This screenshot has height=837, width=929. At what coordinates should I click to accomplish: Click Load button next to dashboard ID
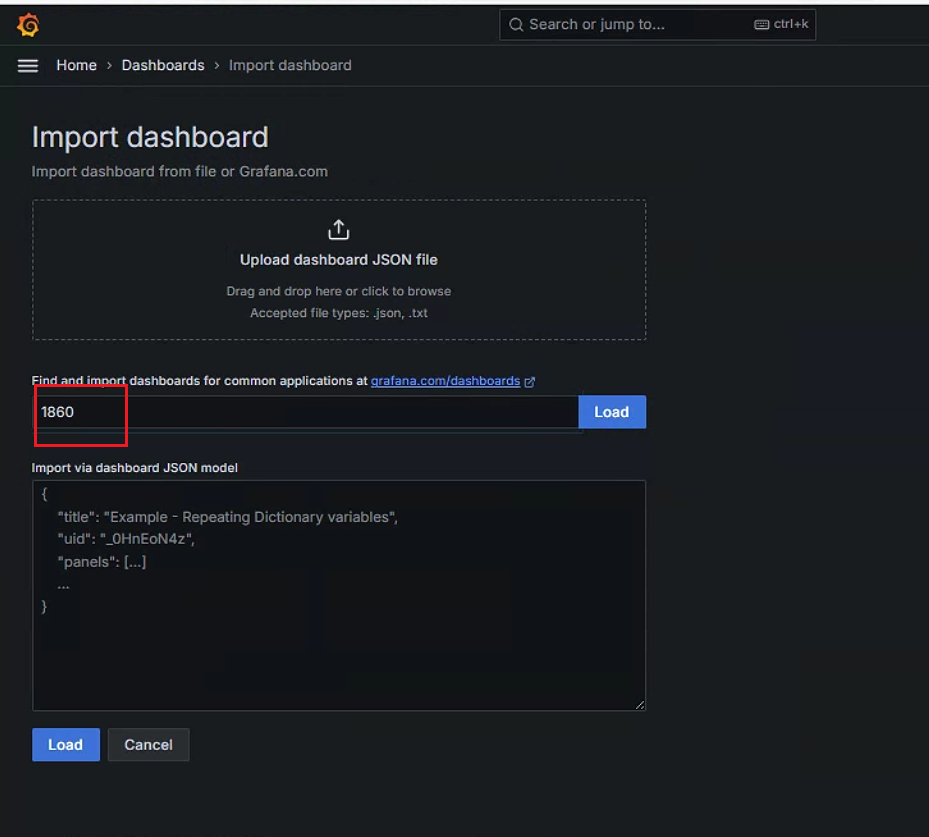pos(612,412)
